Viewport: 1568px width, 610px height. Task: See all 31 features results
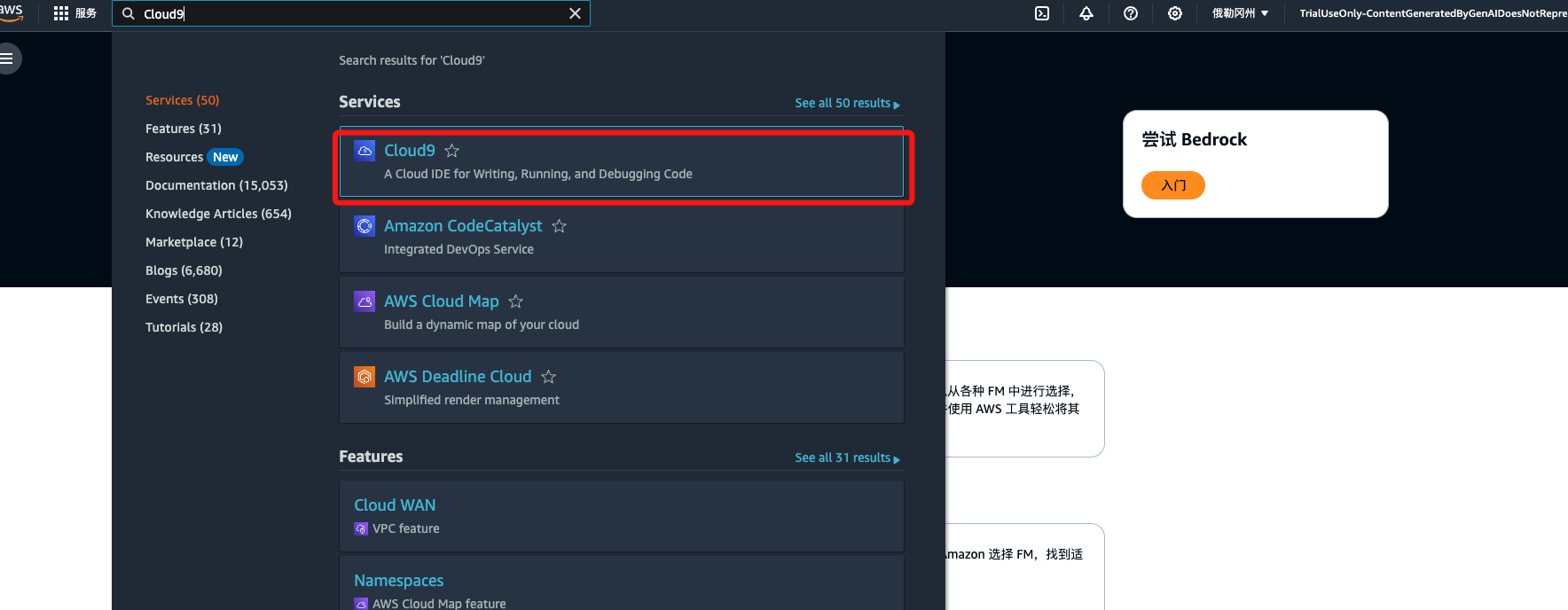pyautogui.click(x=847, y=457)
